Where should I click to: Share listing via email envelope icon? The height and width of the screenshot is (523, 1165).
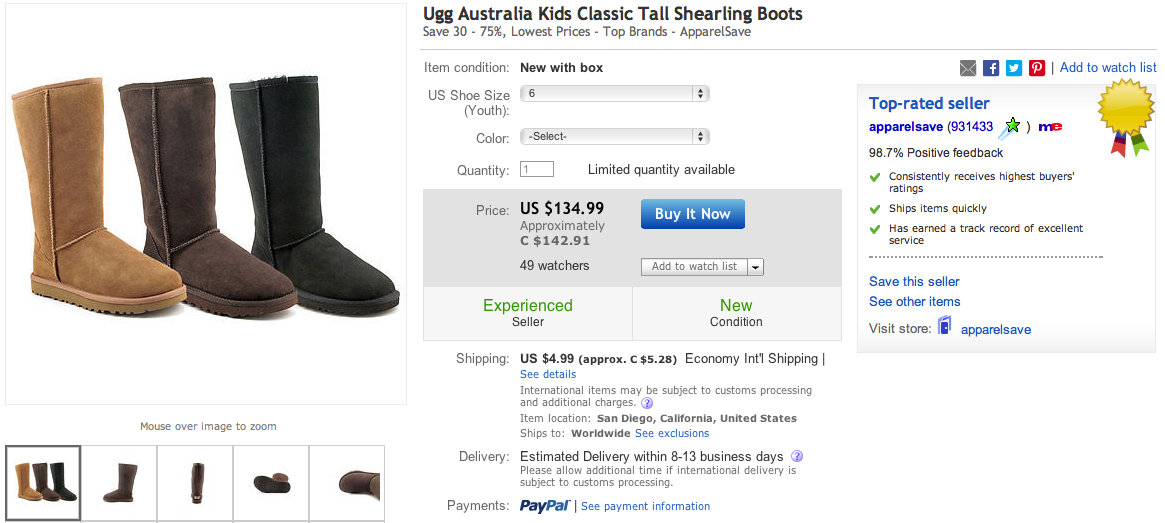tap(968, 68)
